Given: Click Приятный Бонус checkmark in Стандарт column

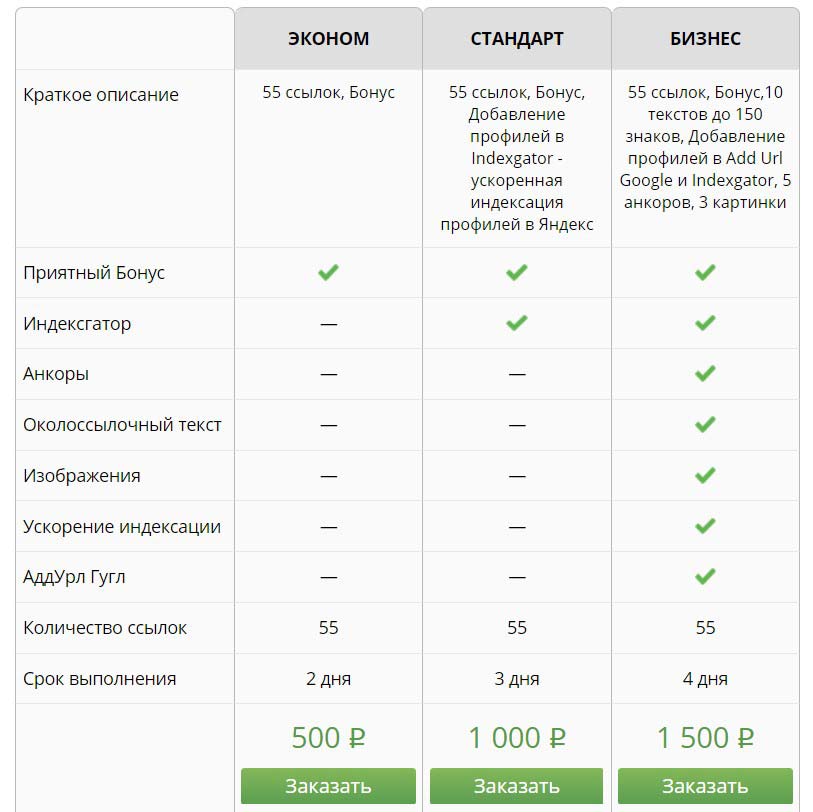Looking at the screenshot, I should (x=516, y=272).
